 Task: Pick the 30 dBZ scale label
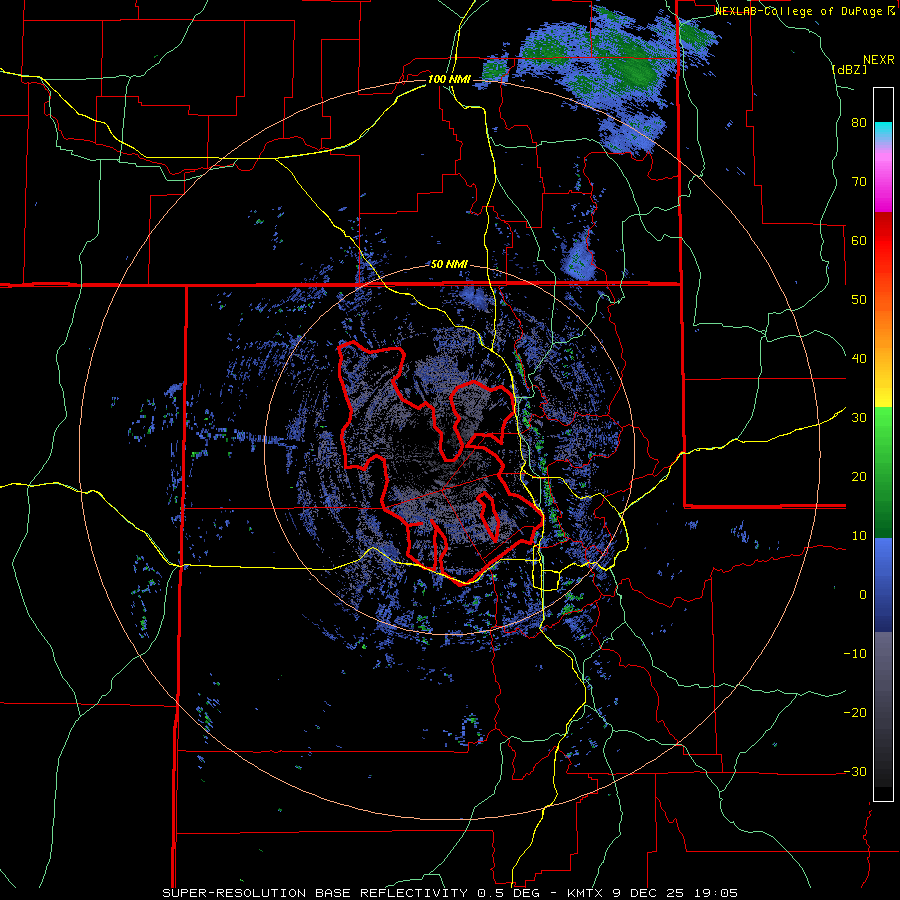pos(859,418)
